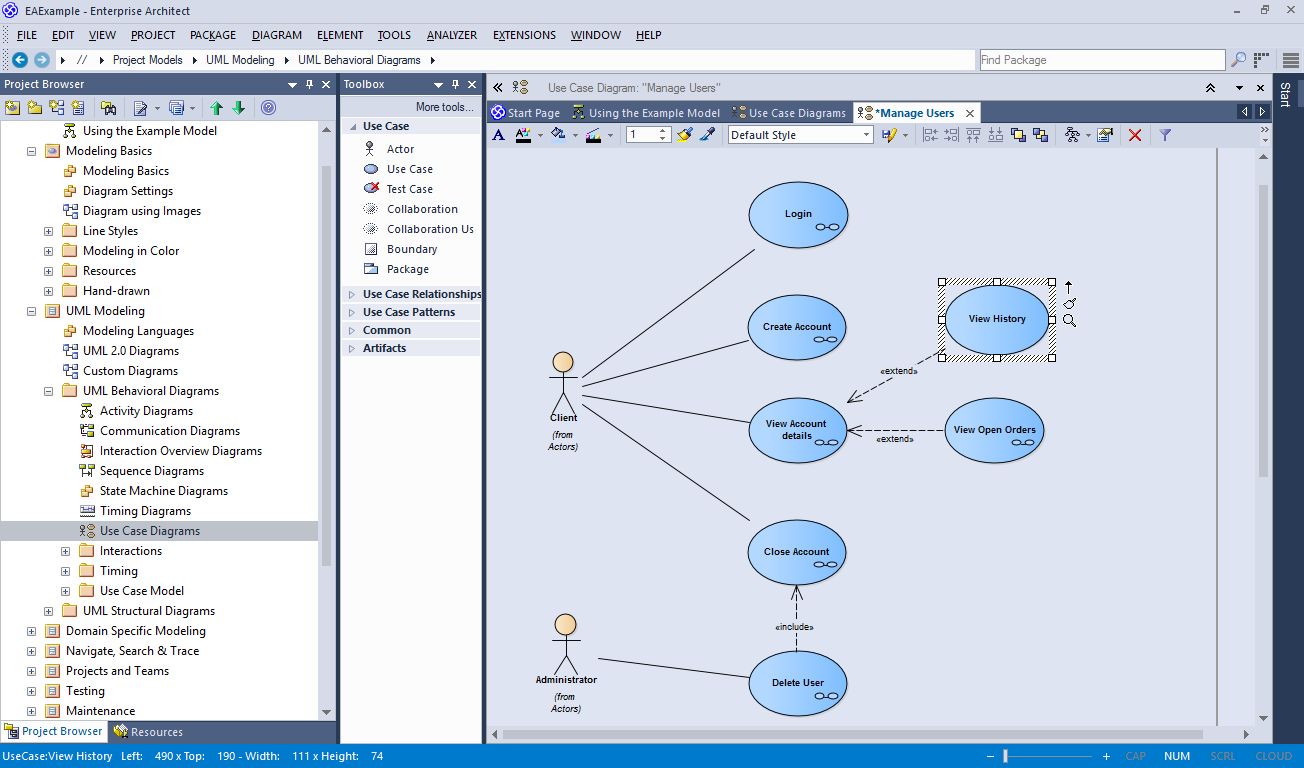The width and height of the screenshot is (1304, 768).
Task: Click the Send to Bottom icon
Action: point(1040,135)
